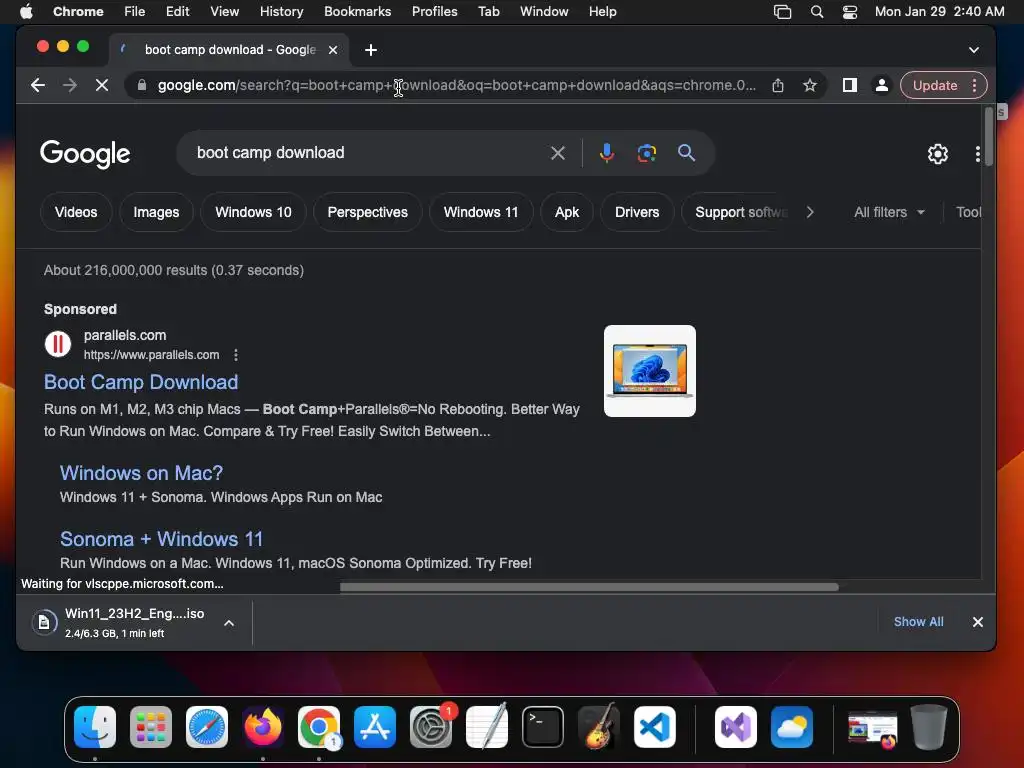Open System Settings from the Dock
1024x768 pixels.
pyautogui.click(x=431, y=727)
